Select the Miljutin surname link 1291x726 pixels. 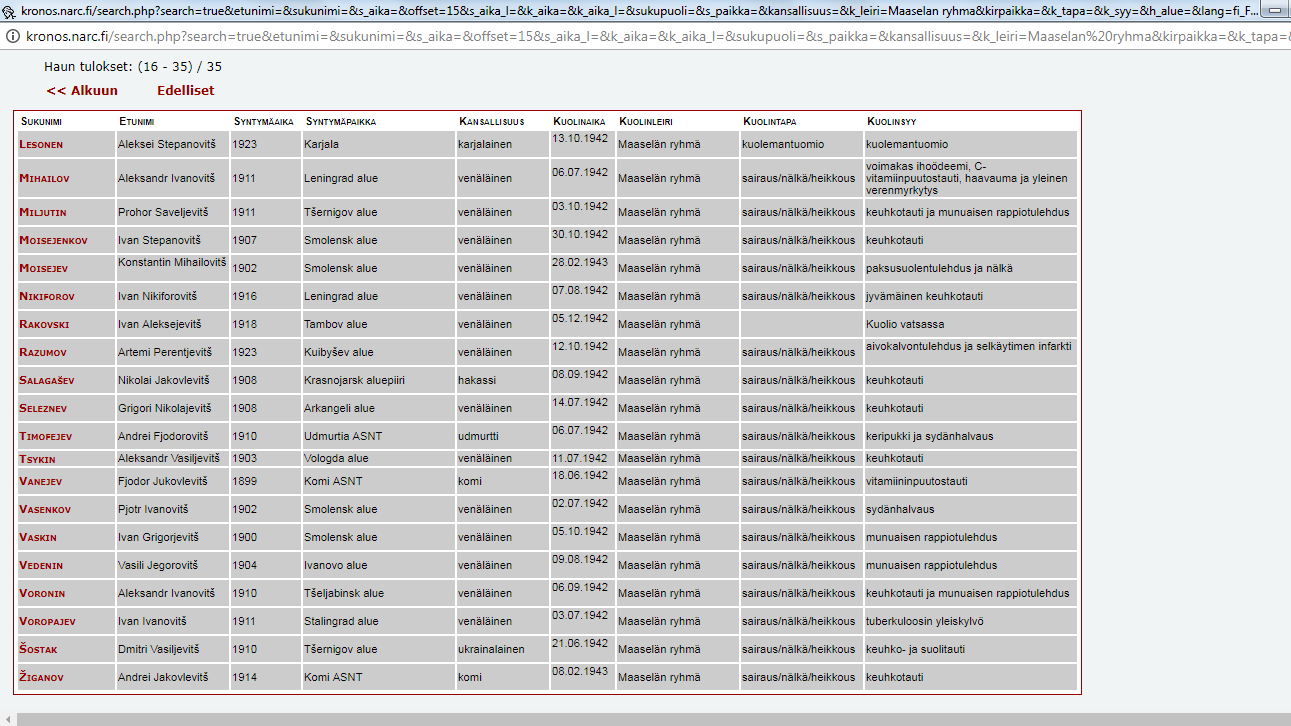pos(42,213)
